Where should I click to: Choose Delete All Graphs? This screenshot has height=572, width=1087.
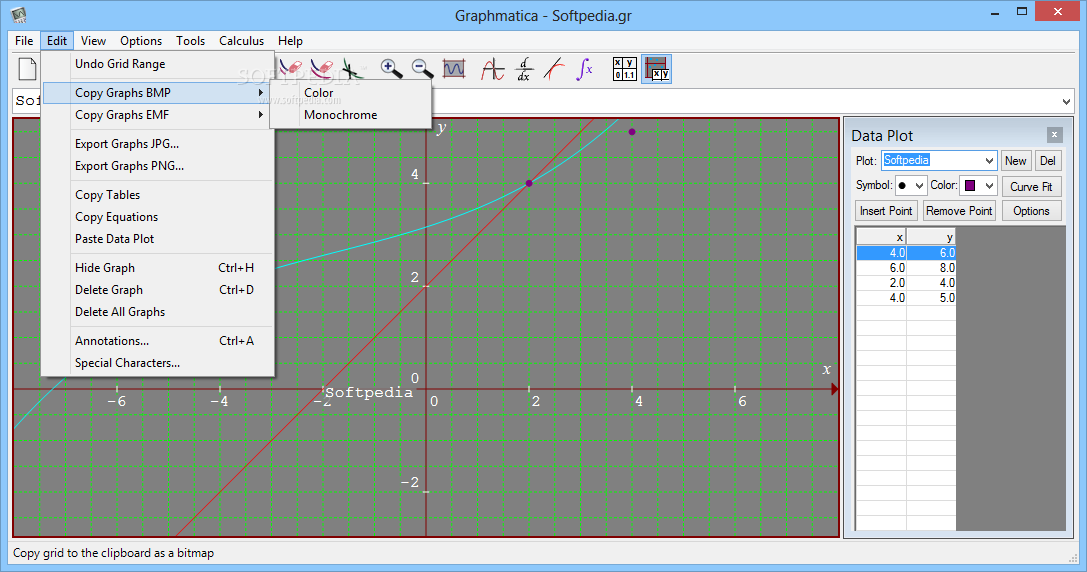(158, 312)
